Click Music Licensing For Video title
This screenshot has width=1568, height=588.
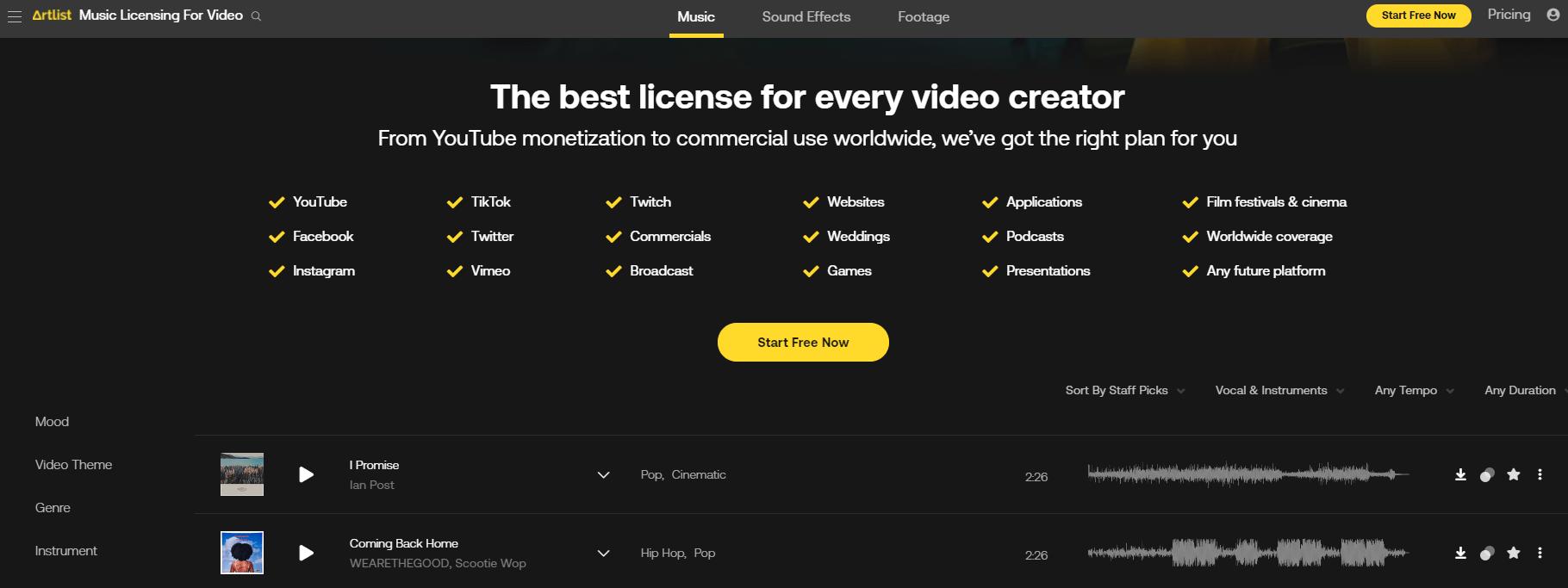click(x=161, y=15)
